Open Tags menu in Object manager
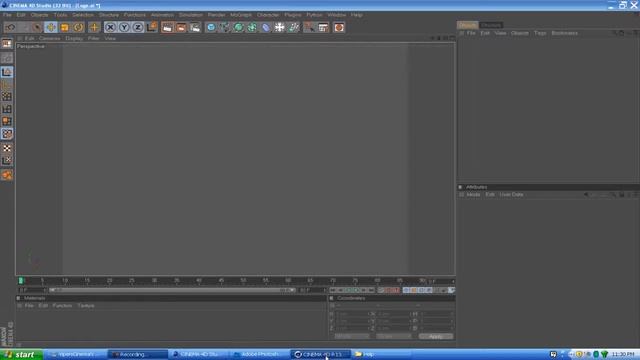 [x=540, y=33]
